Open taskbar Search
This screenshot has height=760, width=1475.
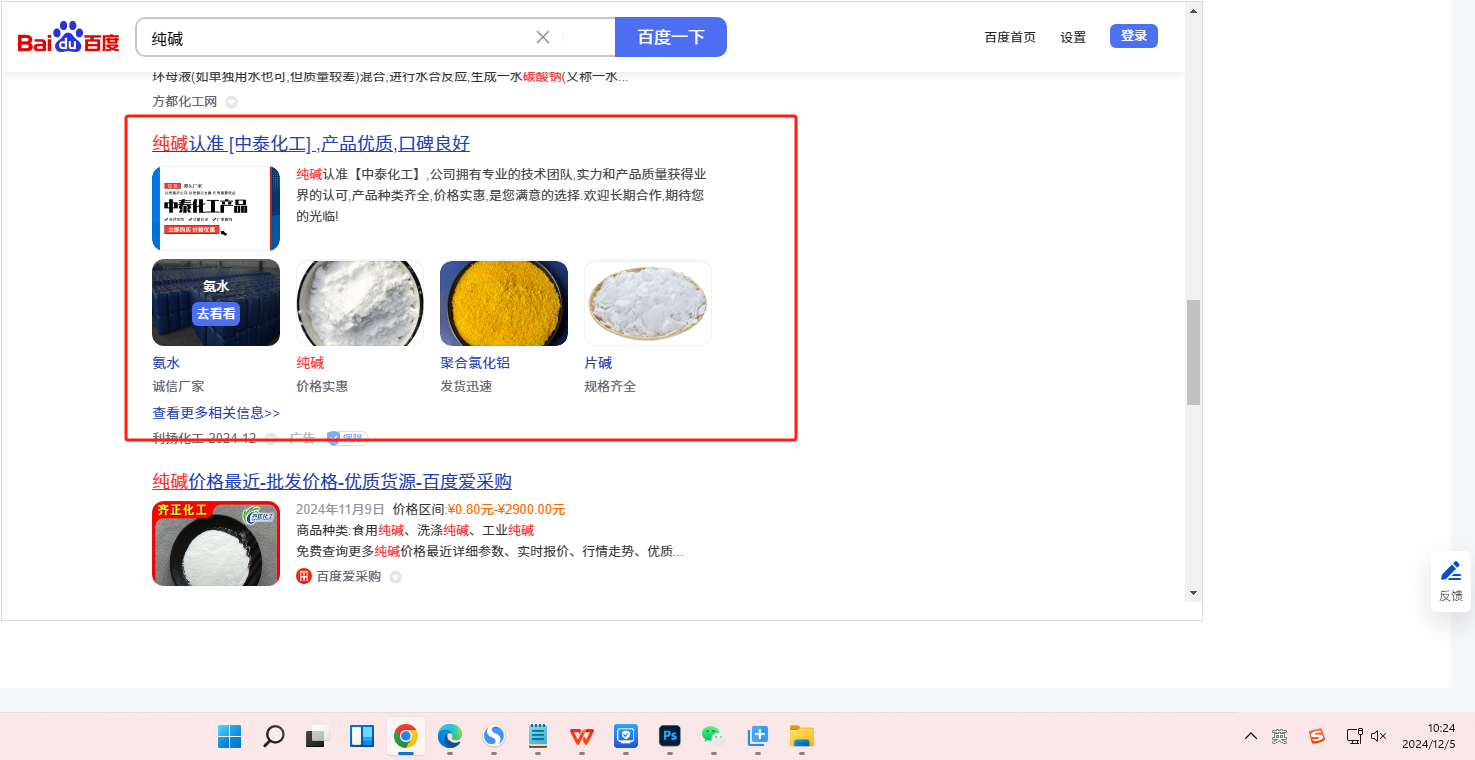(x=274, y=737)
